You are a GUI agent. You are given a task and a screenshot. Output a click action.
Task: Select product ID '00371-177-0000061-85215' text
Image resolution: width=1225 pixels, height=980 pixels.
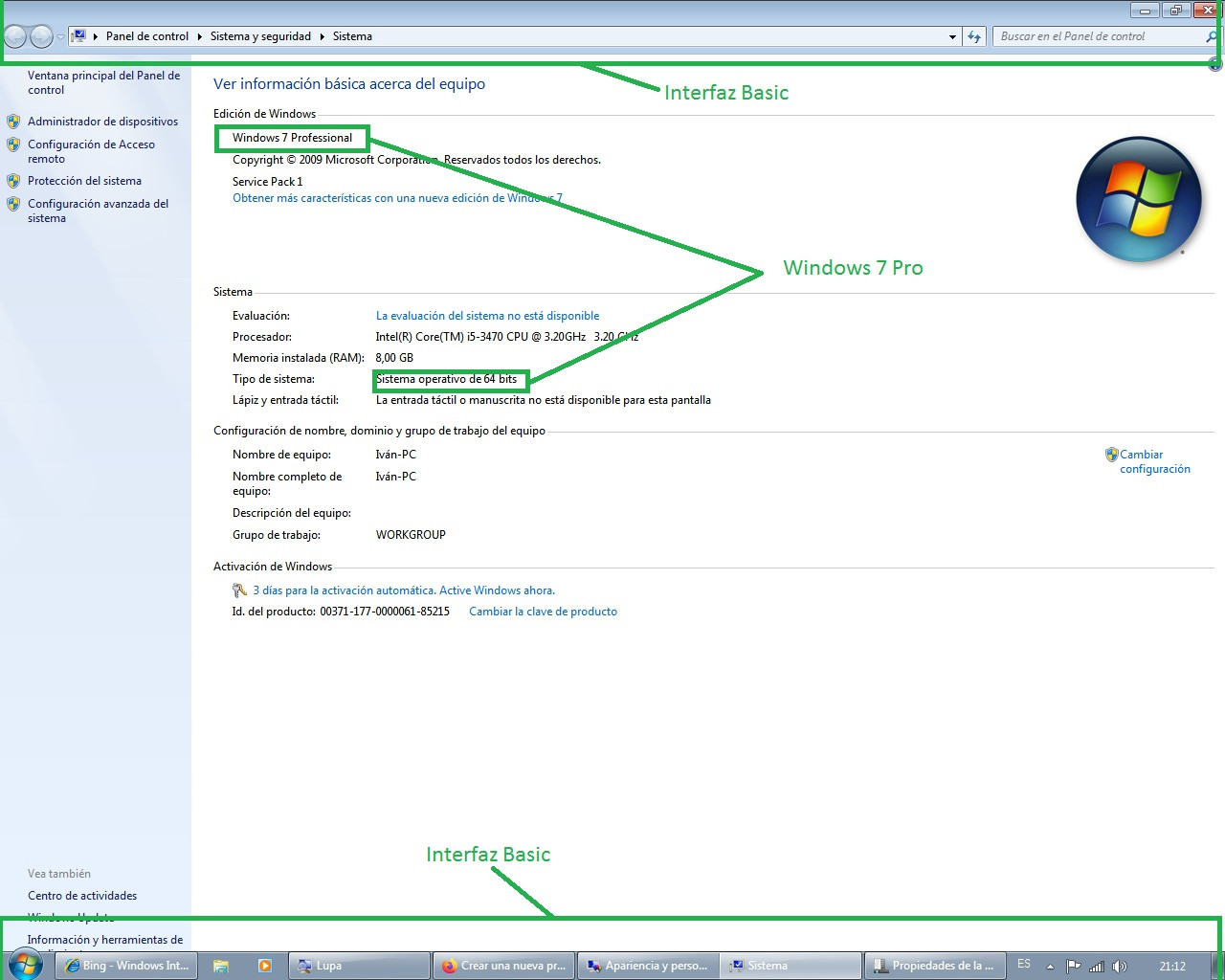pyautogui.click(x=385, y=612)
